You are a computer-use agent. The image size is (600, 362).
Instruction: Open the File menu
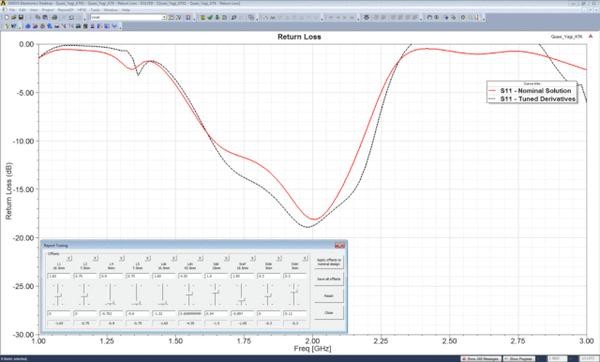pyautogui.click(x=12, y=10)
